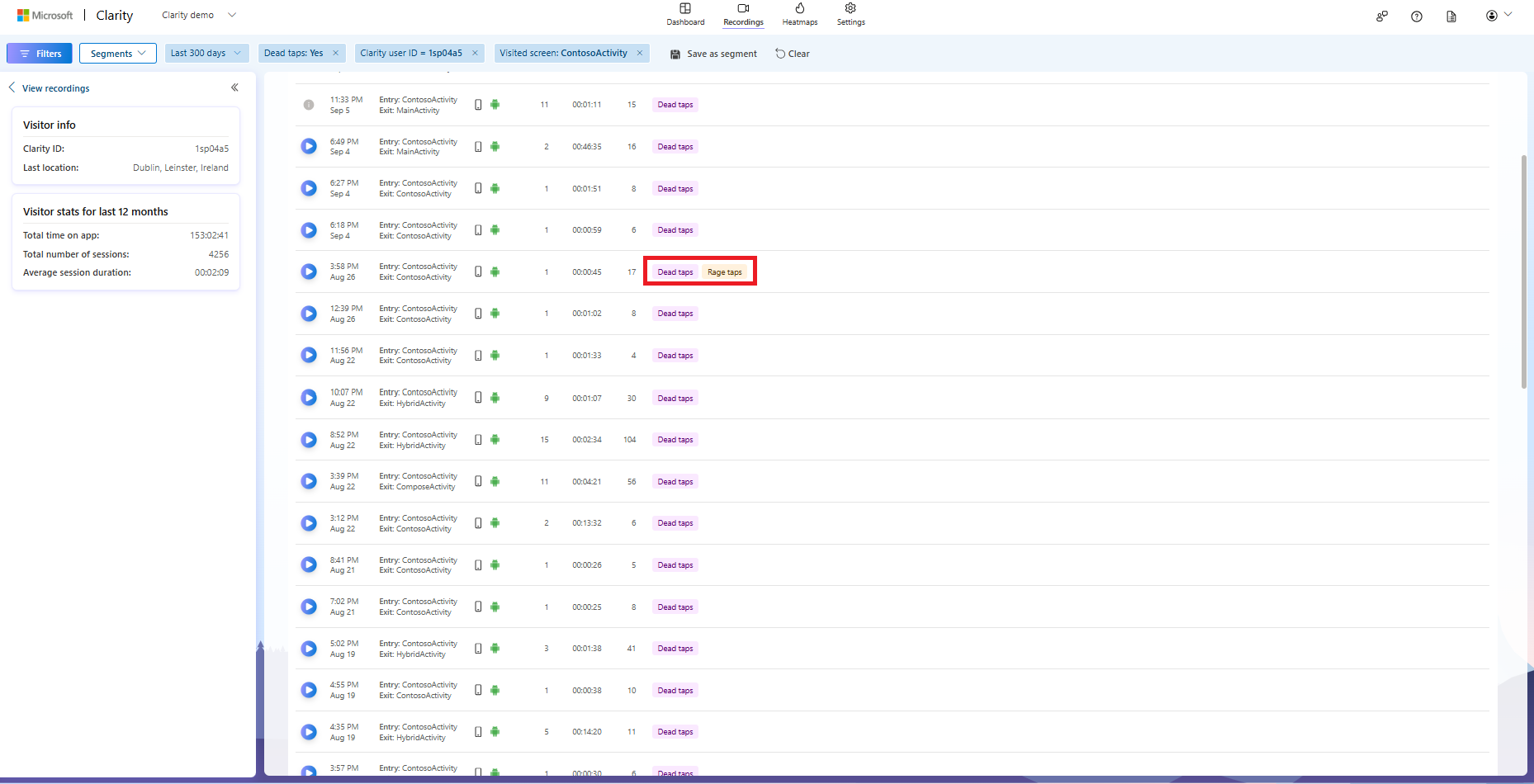
Task: Play the 8:52 PM Aug 22 recording
Action: [x=309, y=440]
